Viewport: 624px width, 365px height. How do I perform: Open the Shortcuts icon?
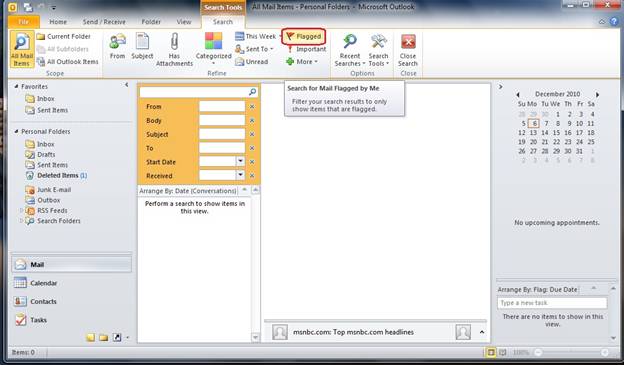117,338
